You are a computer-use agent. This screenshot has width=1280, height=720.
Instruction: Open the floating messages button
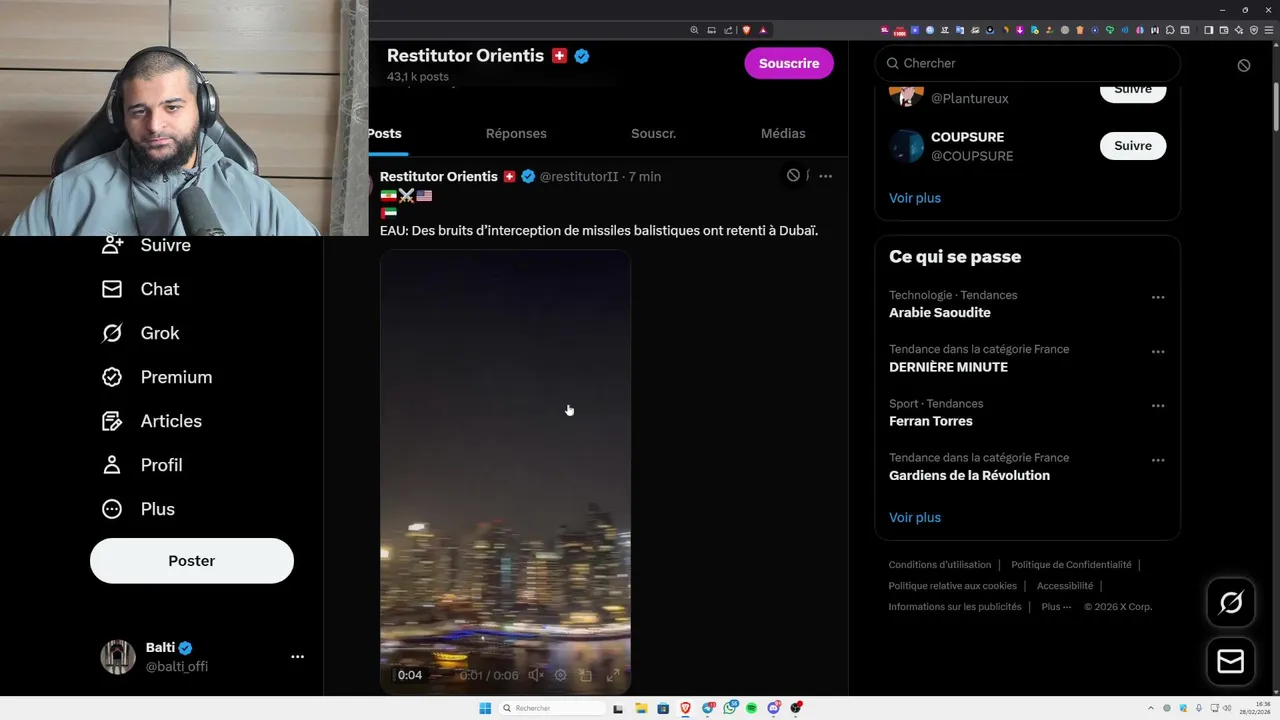click(x=1231, y=662)
